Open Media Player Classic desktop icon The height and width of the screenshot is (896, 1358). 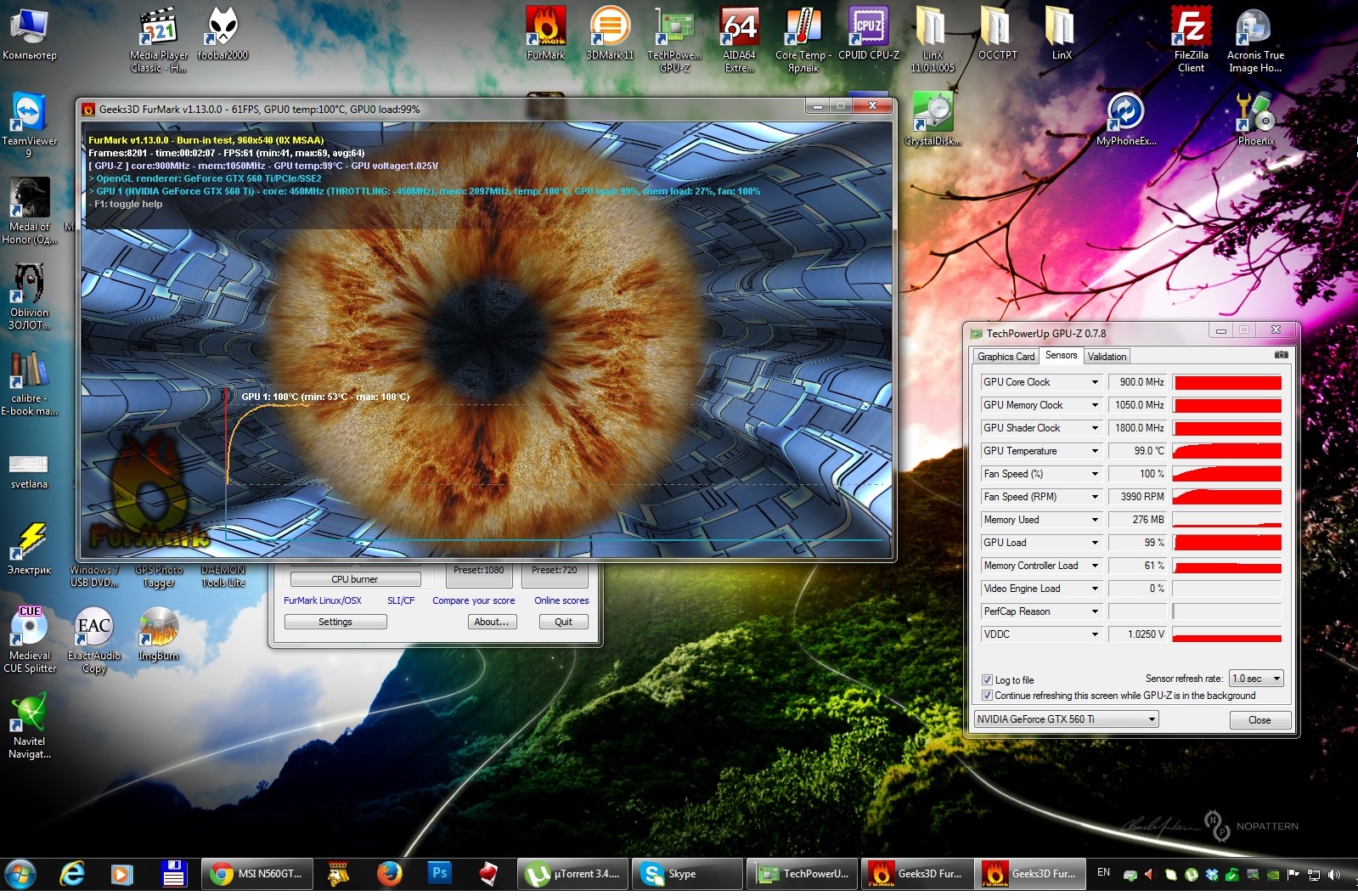point(158,38)
